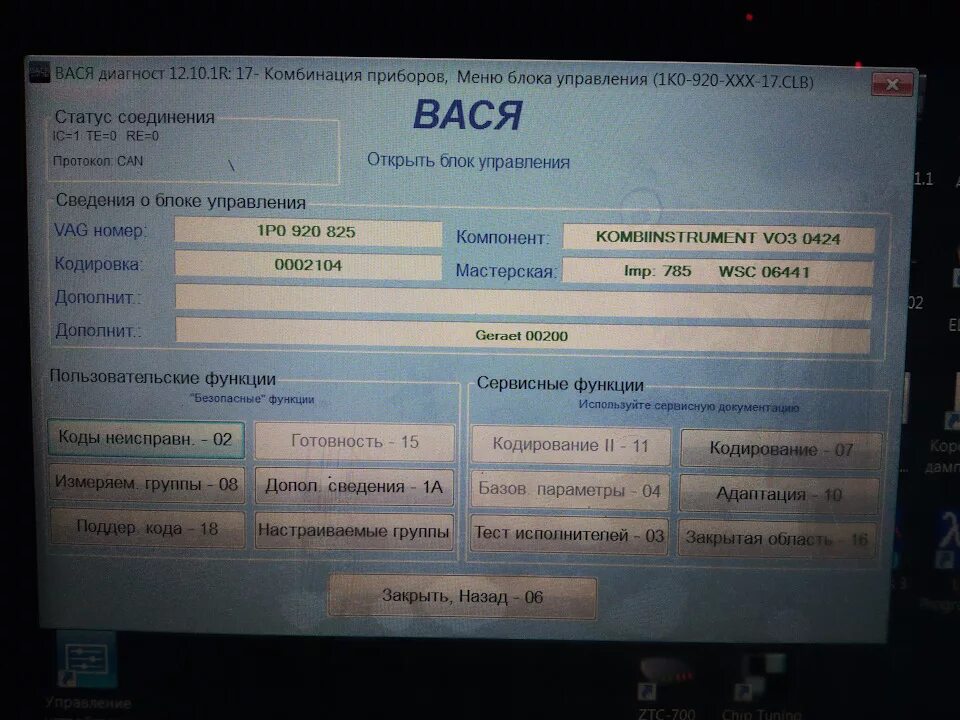Click the Geraet 00200 field

[x=523, y=336]
